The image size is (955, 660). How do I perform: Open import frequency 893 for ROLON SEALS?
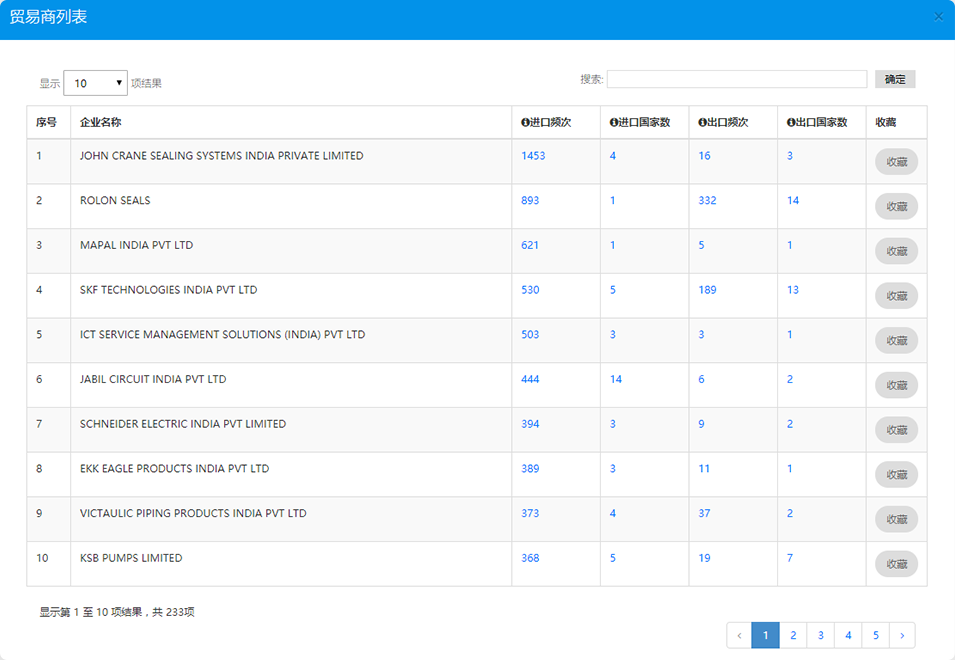530,200
